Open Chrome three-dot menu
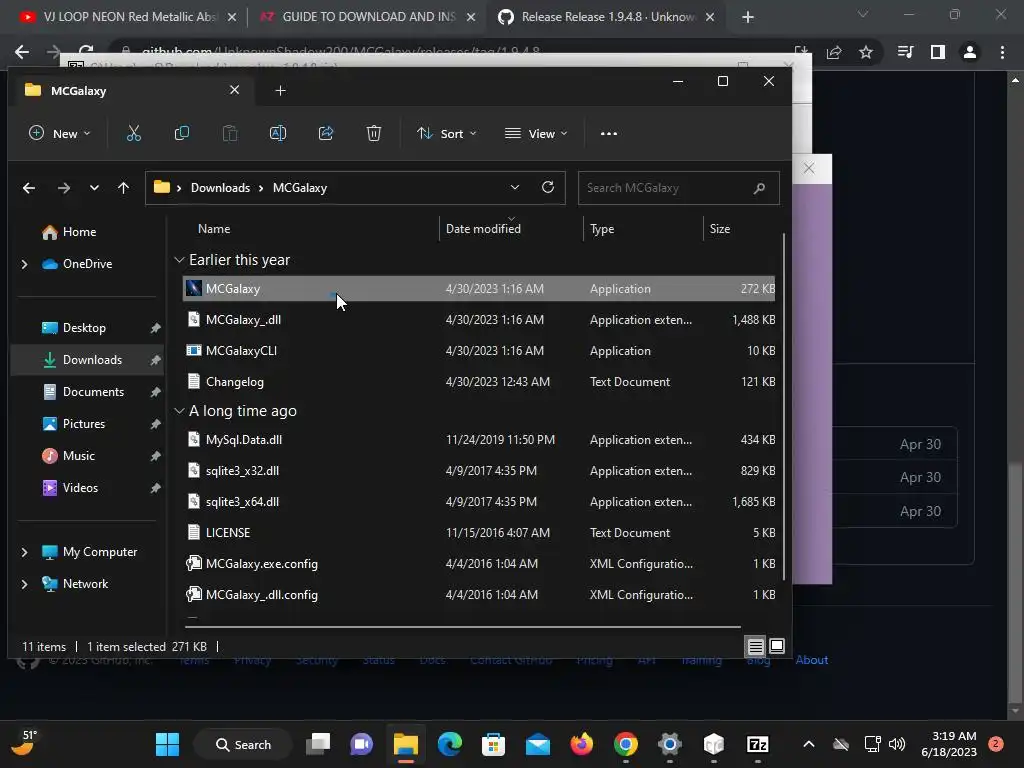1024x768 pixels. coord(1002,52)
